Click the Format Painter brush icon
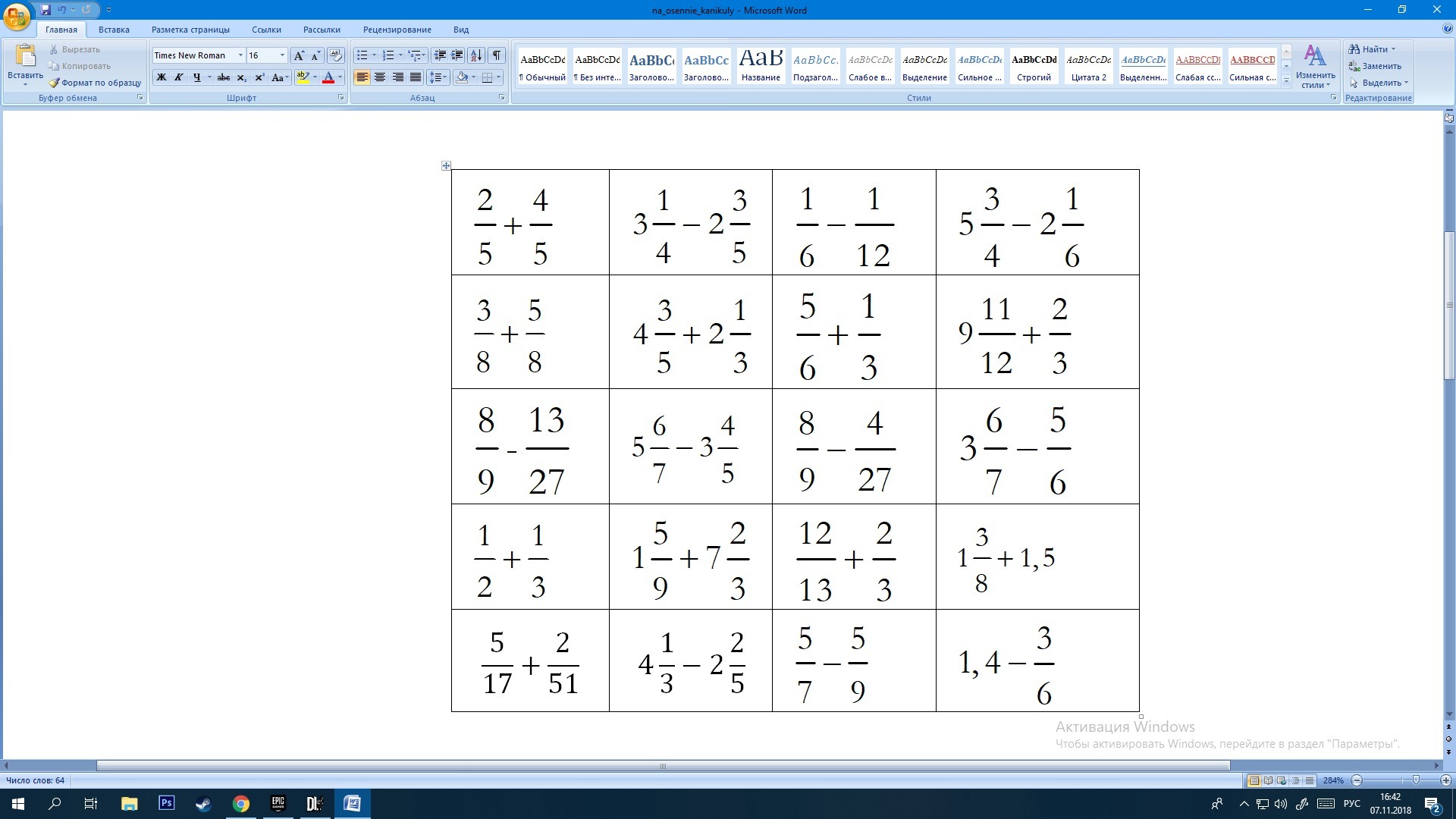This screenshot has height=819, width=1456. (55, 83)
